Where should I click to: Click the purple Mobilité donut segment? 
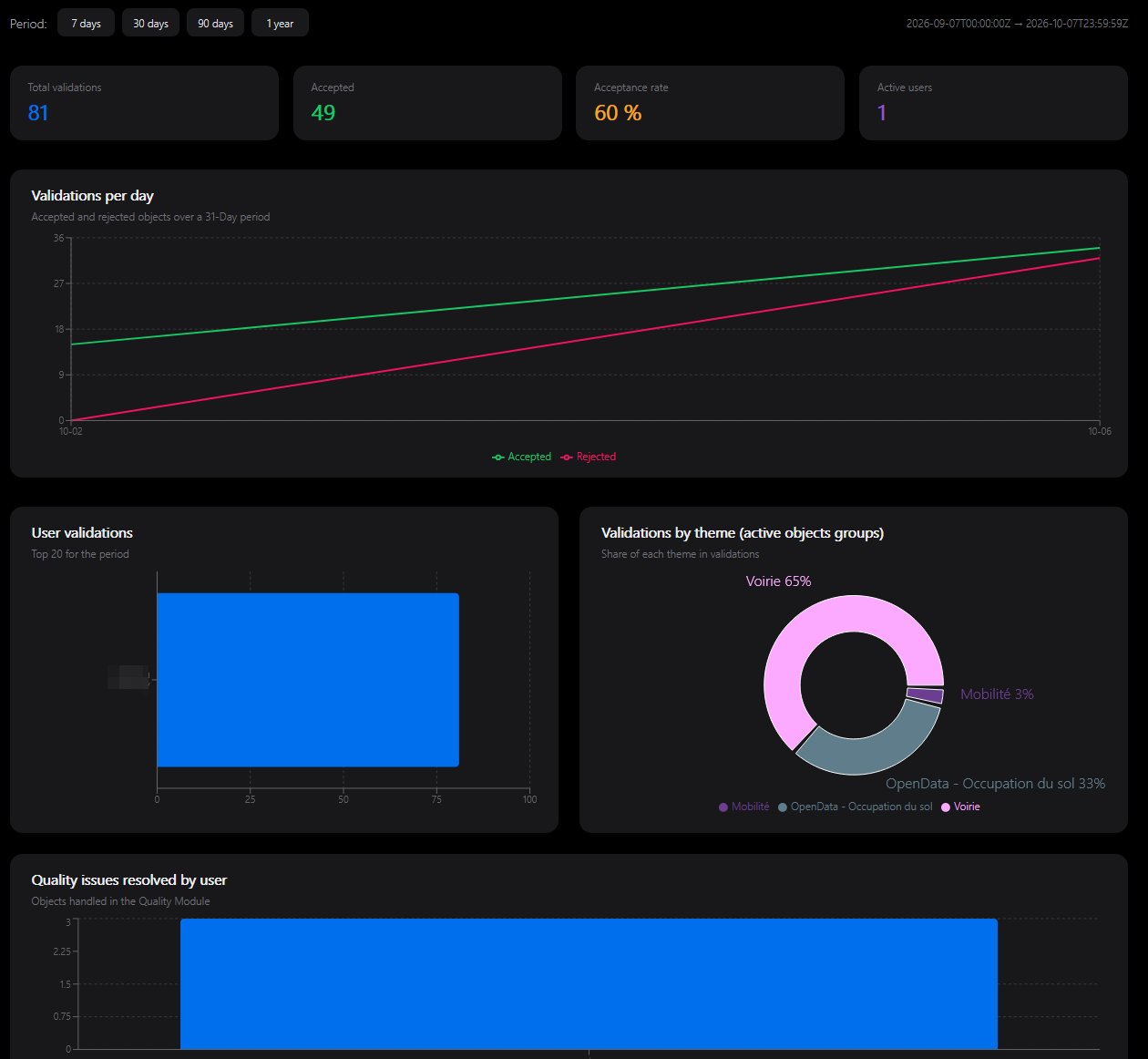[x=925, y=695]
